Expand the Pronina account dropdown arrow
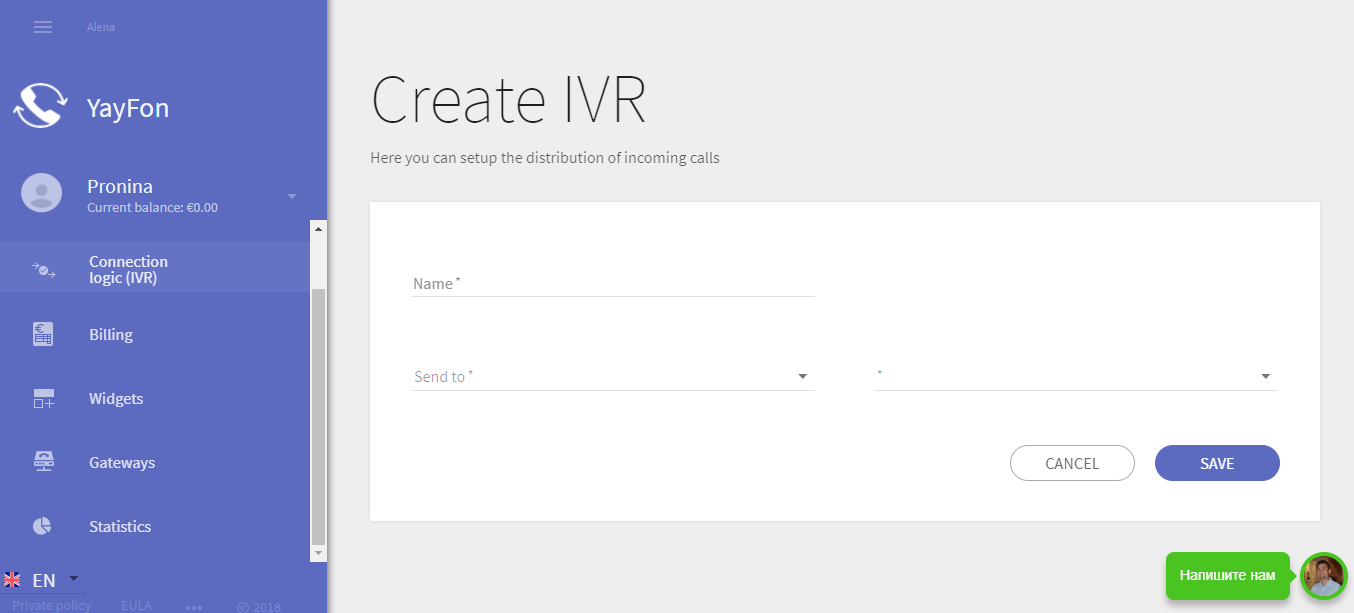 [x=292, y=196]
